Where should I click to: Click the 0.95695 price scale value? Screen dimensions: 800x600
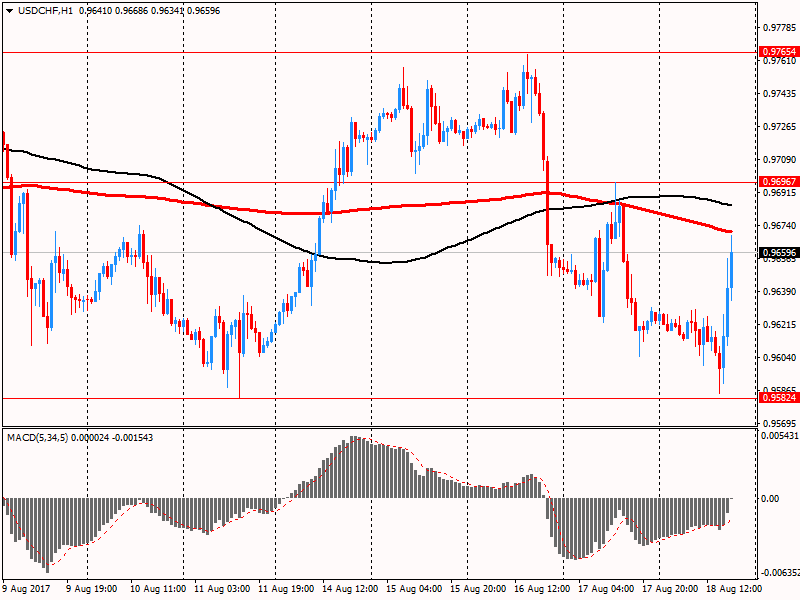pyautogui.click(x=779, y=423)
